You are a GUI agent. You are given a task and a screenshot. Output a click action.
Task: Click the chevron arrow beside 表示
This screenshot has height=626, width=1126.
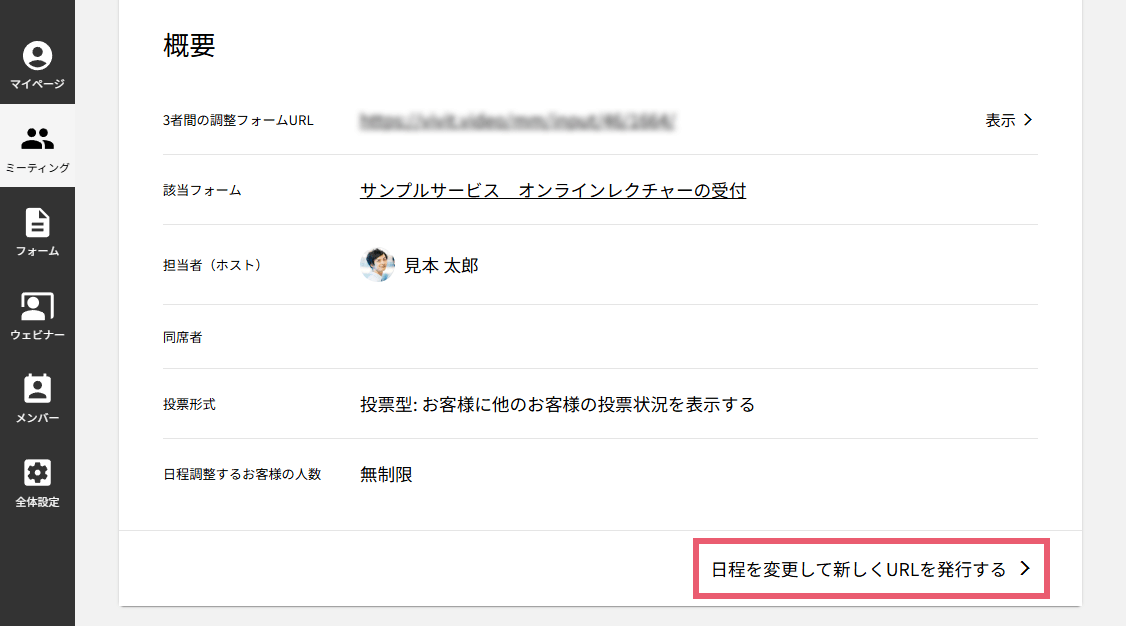1028,120
